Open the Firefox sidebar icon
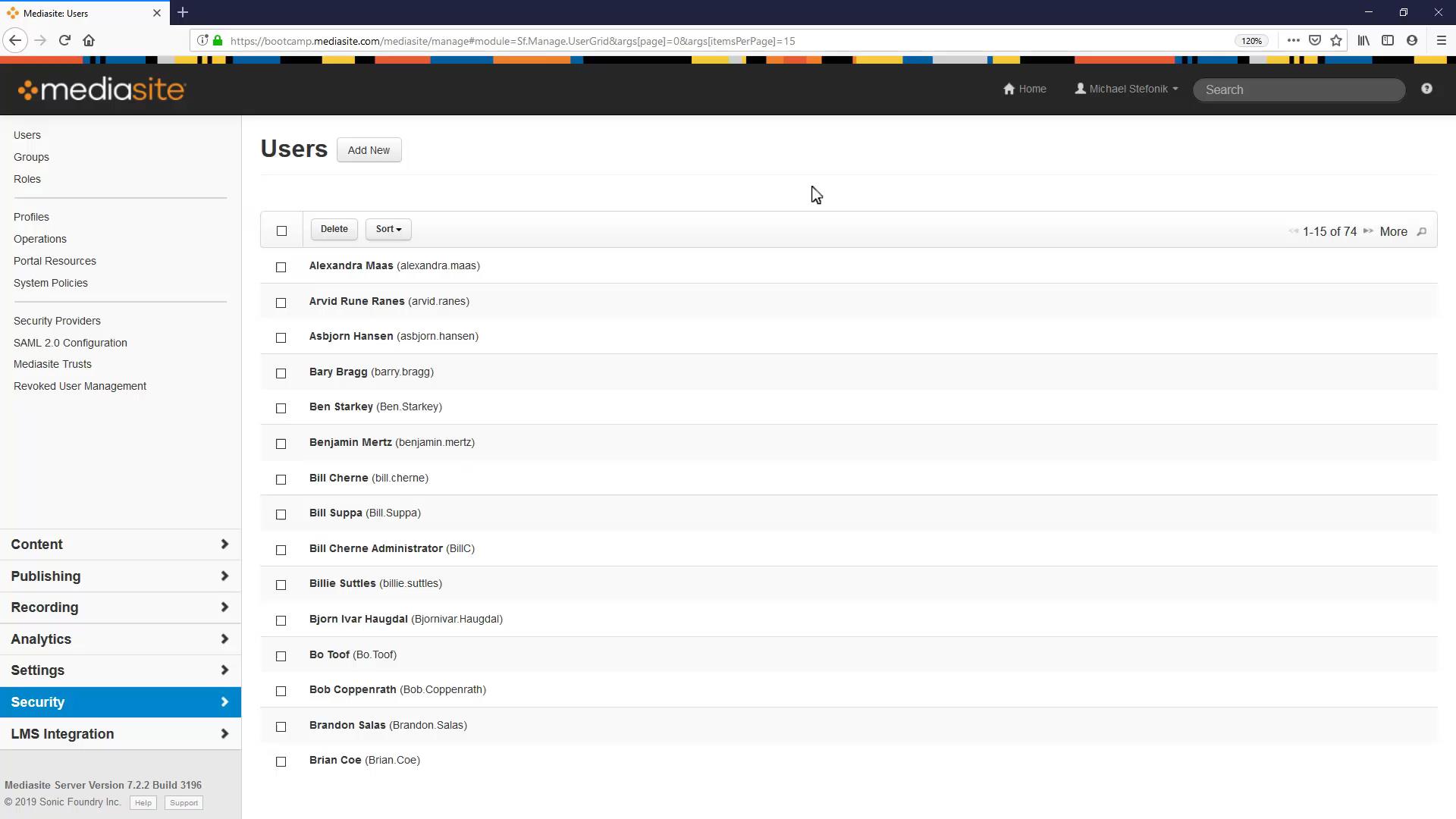Screen dimensions: 1456x819 pyautogui.click(x=1388, y=40)
